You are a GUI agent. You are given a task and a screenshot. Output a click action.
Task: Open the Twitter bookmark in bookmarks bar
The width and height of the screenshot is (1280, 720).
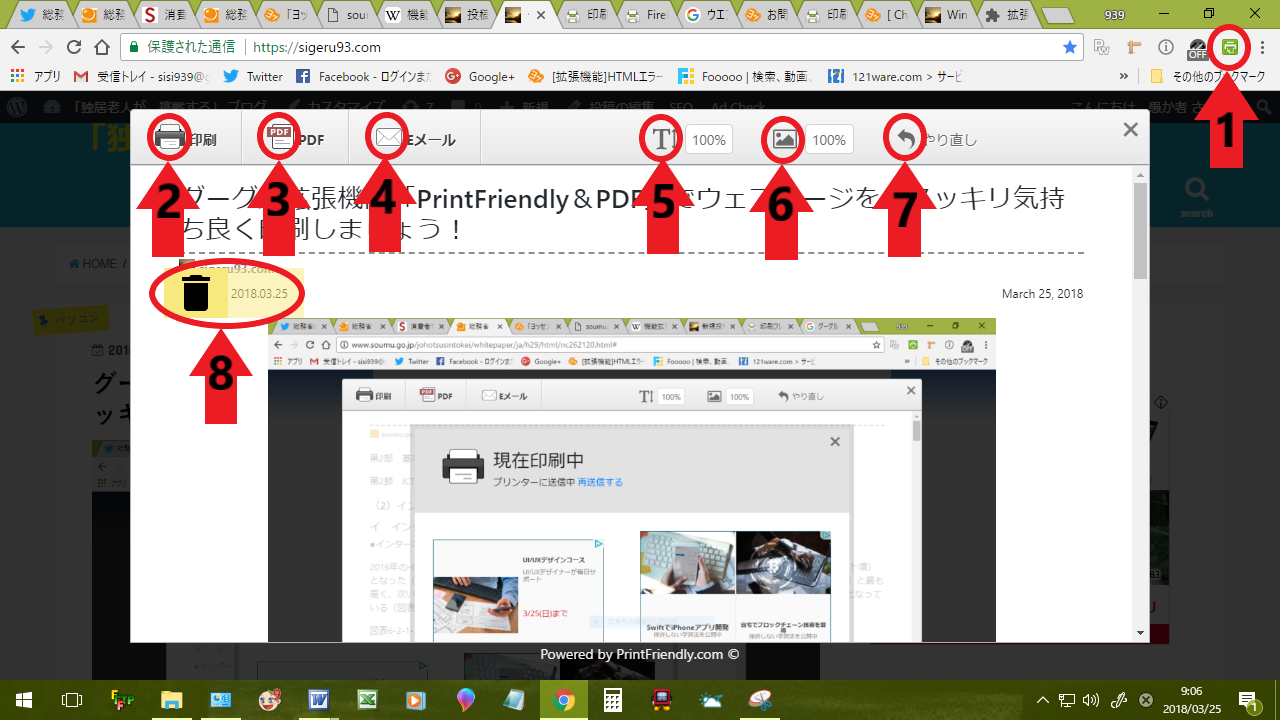[253, 76]
